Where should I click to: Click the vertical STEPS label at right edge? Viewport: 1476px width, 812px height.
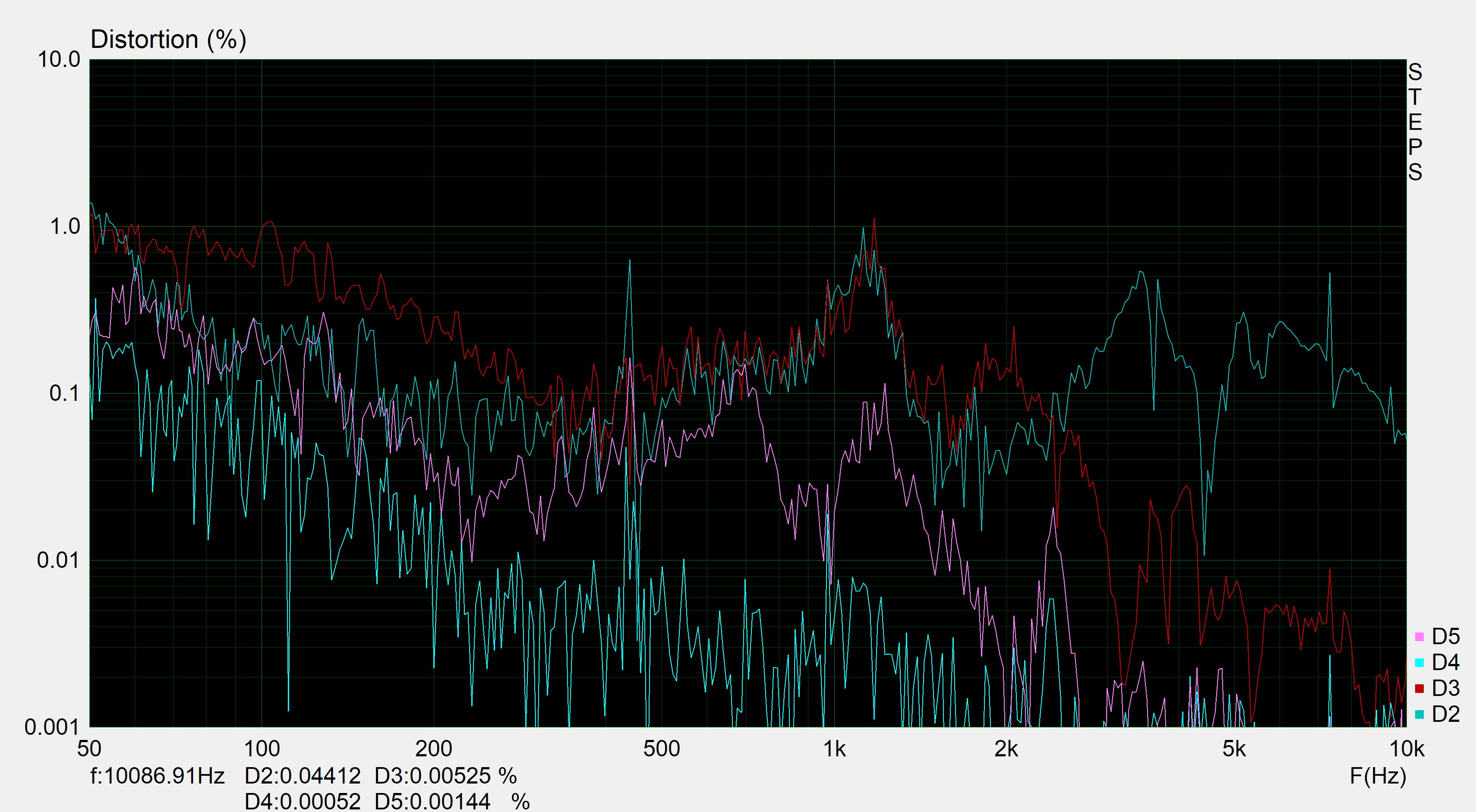click(x=1415, y=121)
